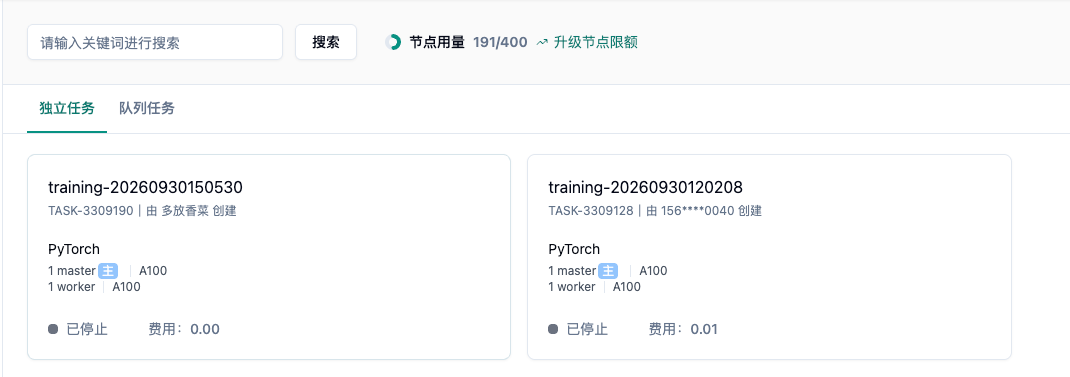Click the TASK-3309190 identifier text
1070x377 pixels.
tap(91, 211)
